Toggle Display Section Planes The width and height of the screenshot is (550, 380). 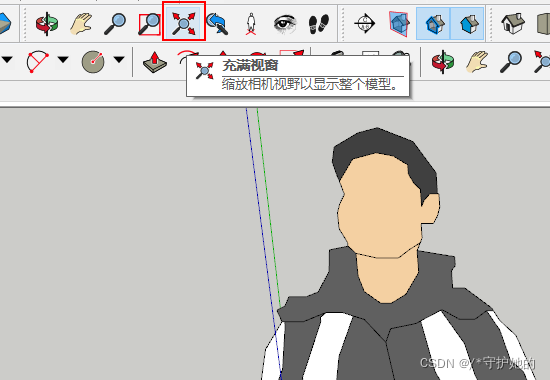(399, 24)
